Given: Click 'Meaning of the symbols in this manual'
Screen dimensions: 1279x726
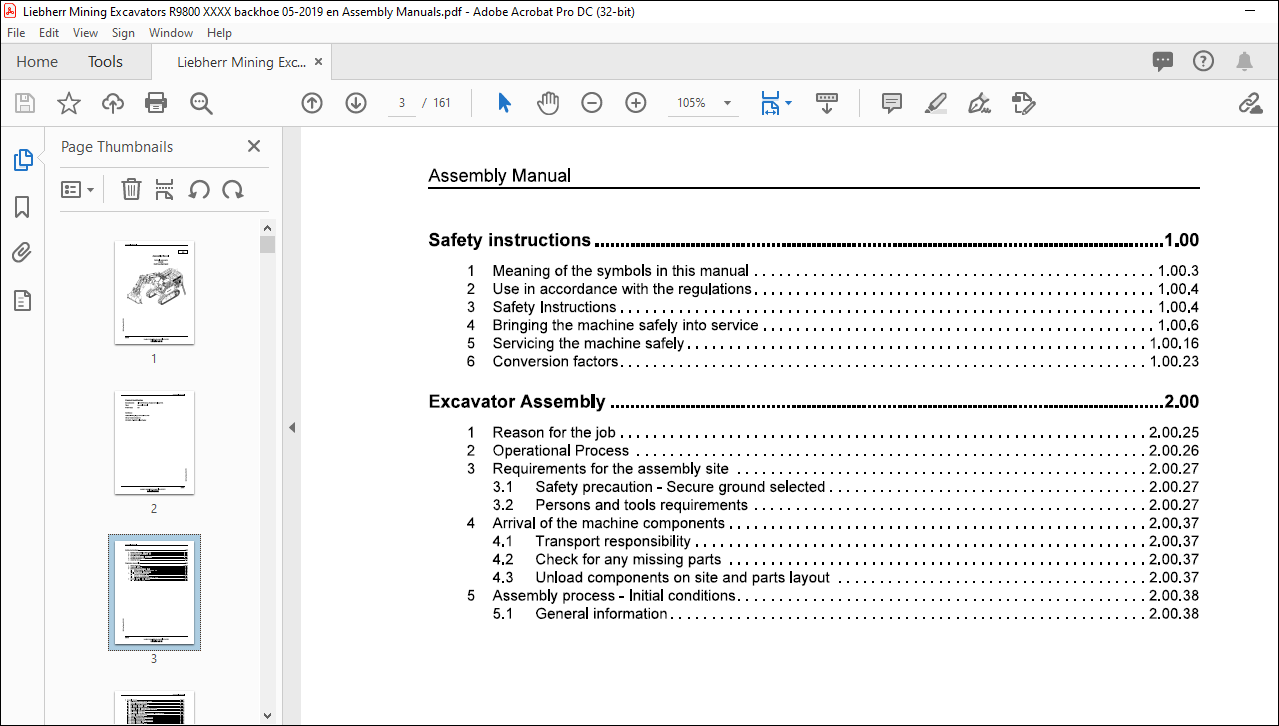Looking at the screenshot, I should (620, 271).
